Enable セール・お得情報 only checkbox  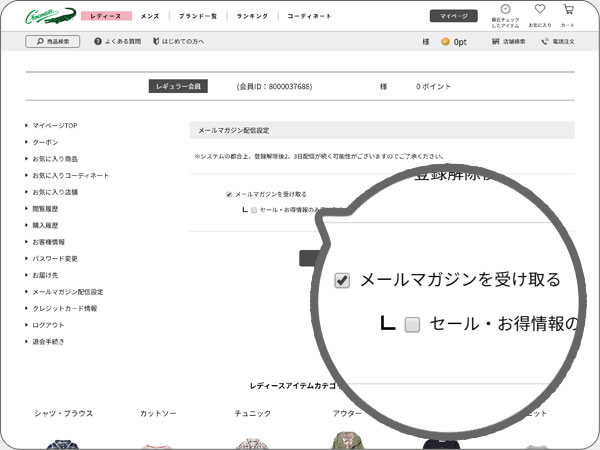254,210
